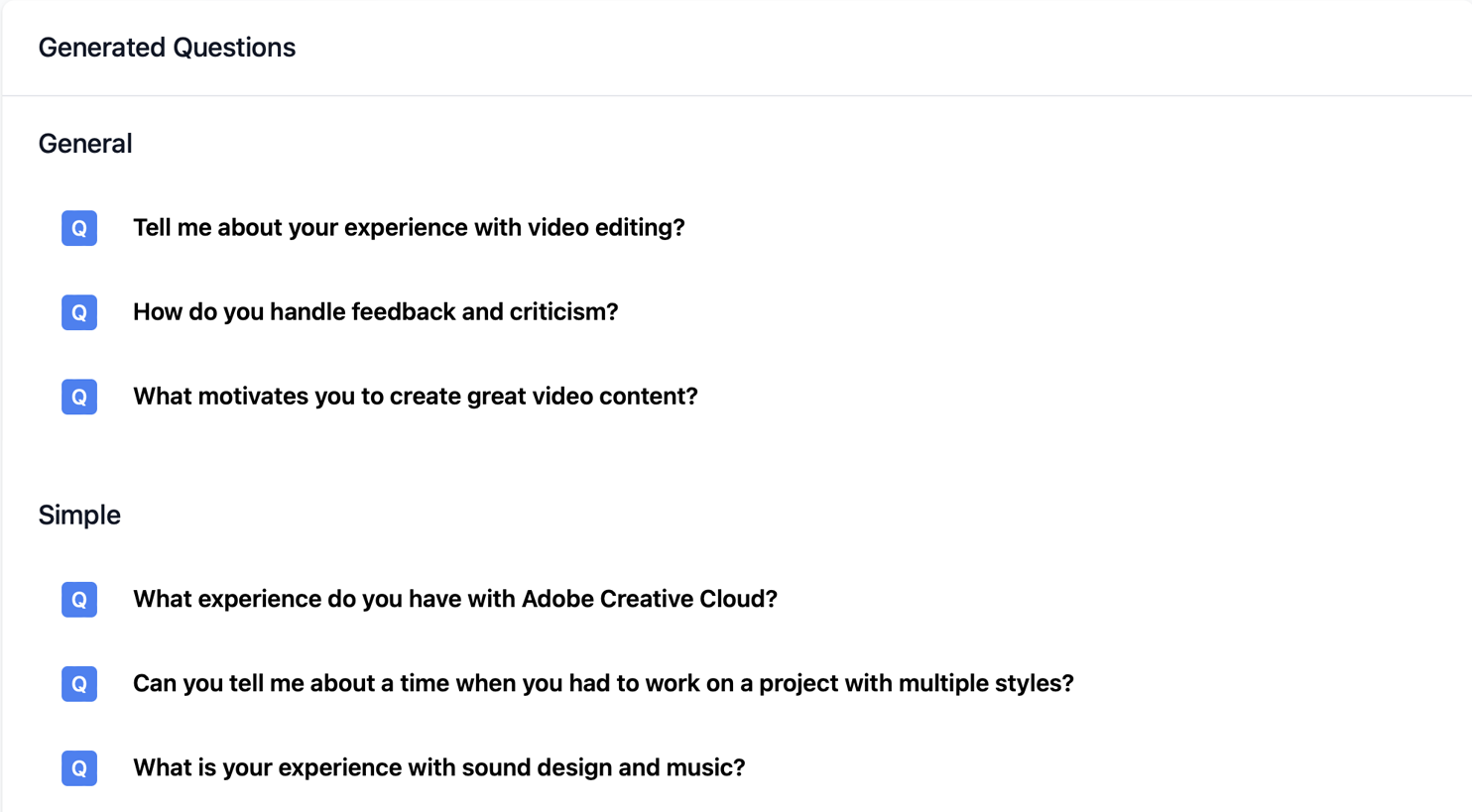Select "How do you handle feedback and criticism?"
This screenshot has height=812, width=1472.
click(375, 312)
